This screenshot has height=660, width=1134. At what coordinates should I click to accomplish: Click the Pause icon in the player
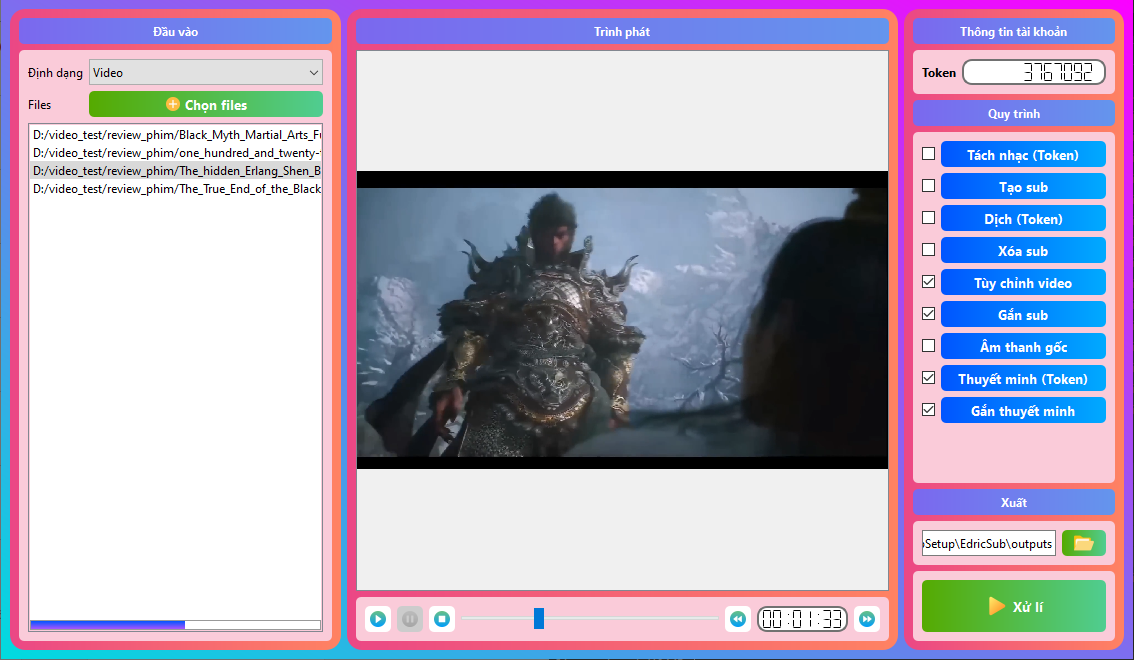pyautogui.click(x=409, y=619)
